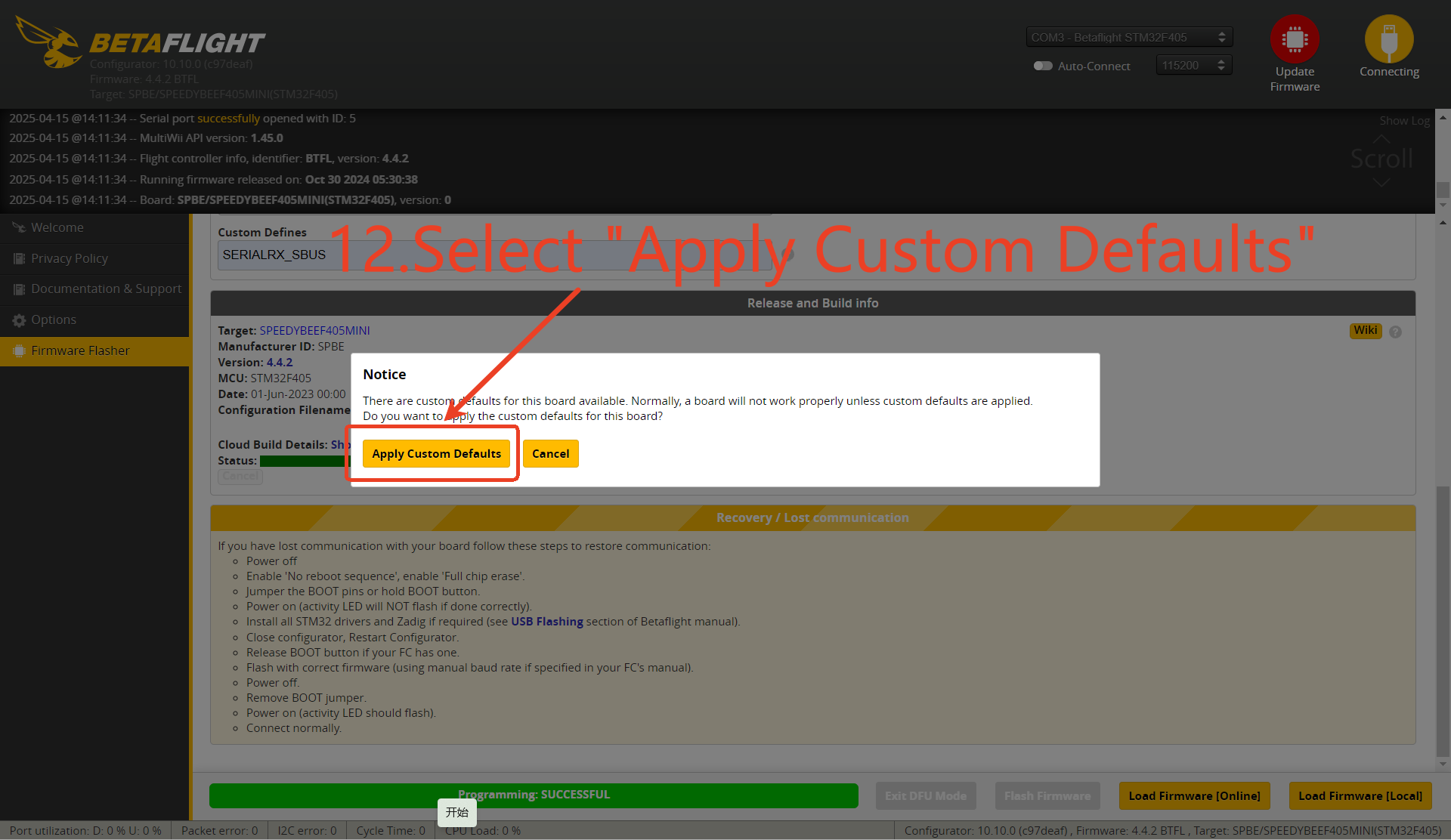Image resolution: width=1451 pixels, height=840 pixels.
Task: Click Load Firmware [Local]
Action: coord(1360,795)
